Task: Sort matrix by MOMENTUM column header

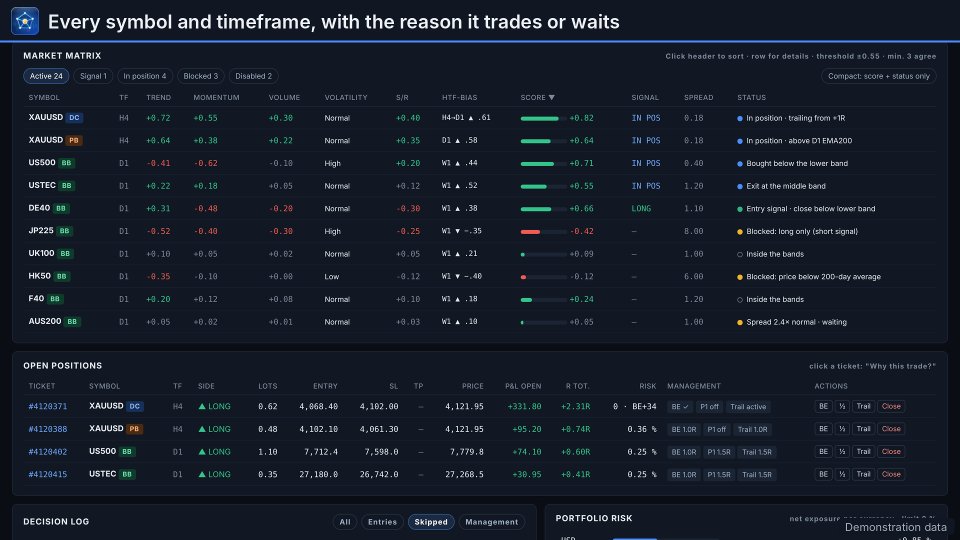Action: (216, 97)
